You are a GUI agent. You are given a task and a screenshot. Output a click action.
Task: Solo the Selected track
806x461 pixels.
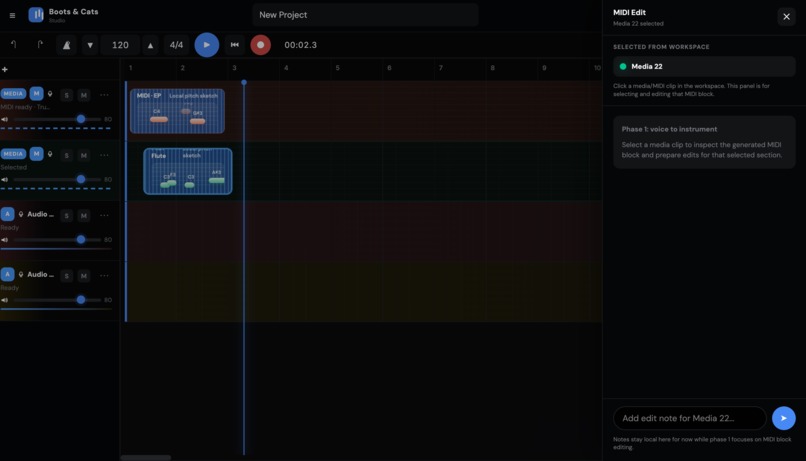(66, 155)
